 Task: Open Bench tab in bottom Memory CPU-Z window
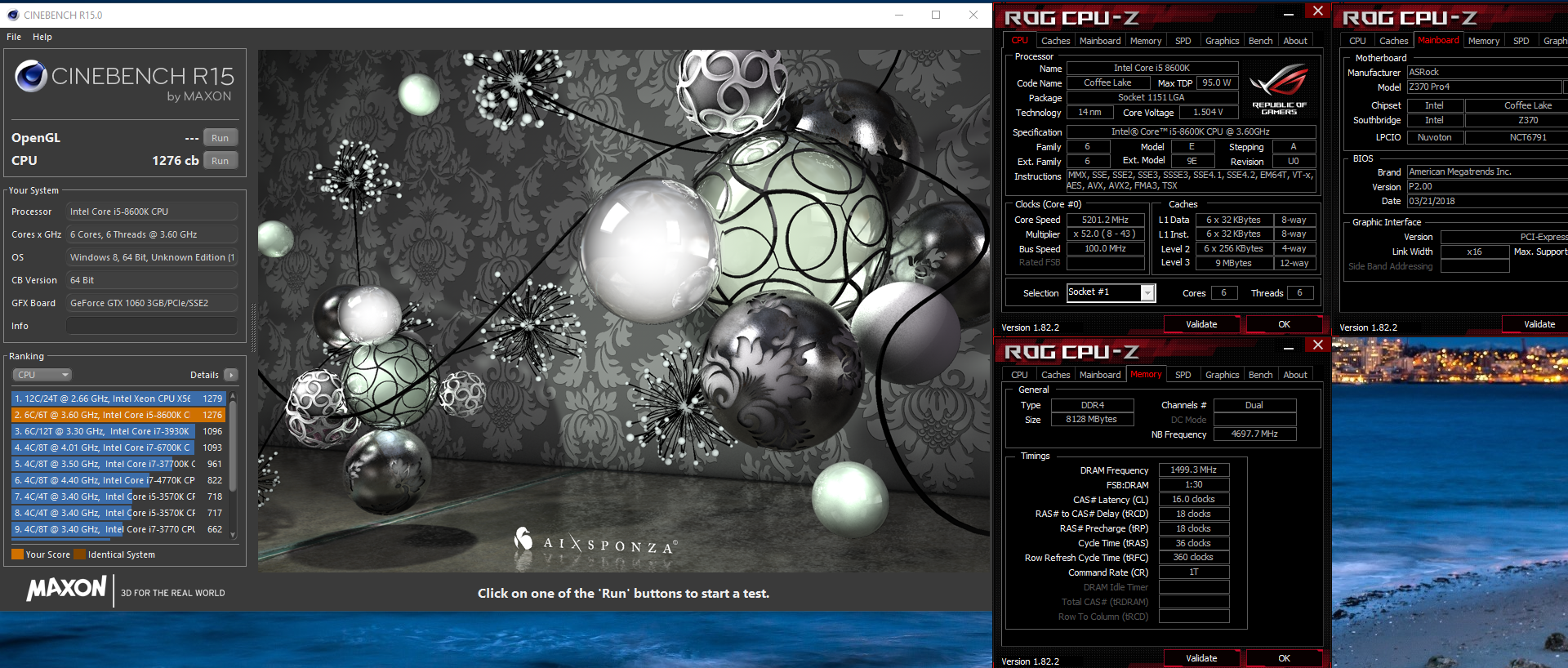(x=1261, y=375)
